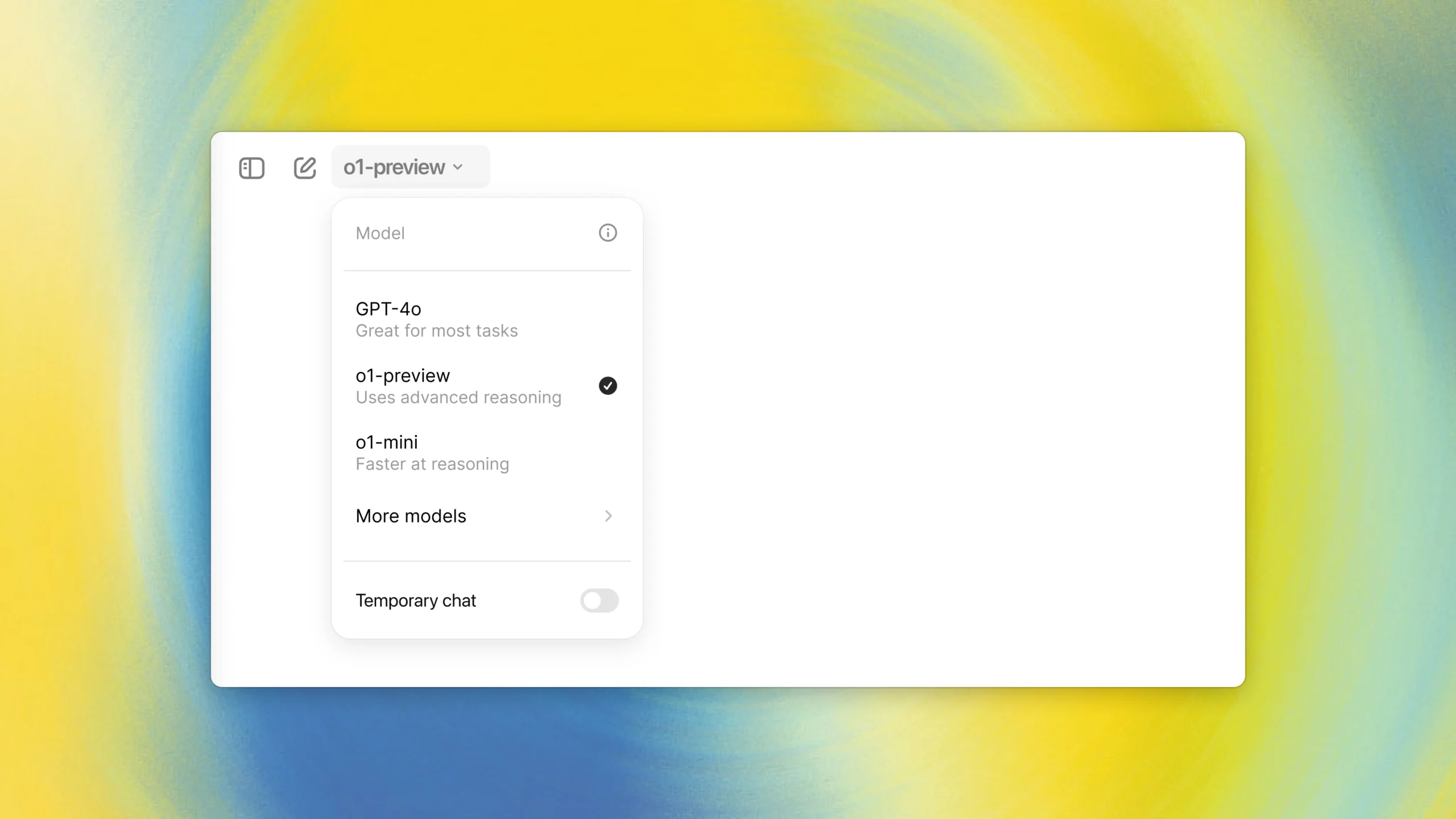This screenshot has width=1456, height=819.
Task: Click the compose/edit pencil icon
Action: (305, 166)
